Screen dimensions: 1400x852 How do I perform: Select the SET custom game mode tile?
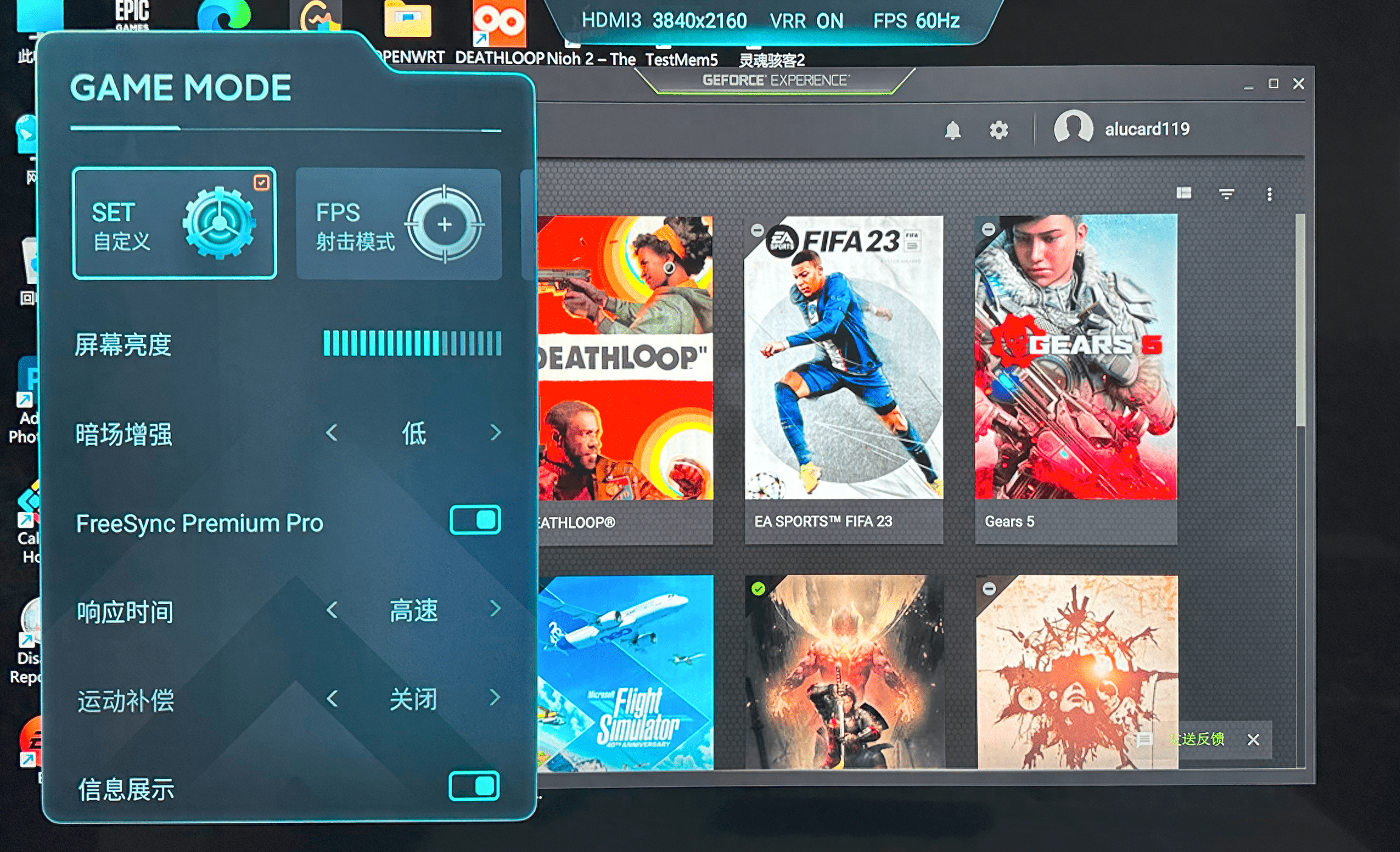click(x=175, y=223)
